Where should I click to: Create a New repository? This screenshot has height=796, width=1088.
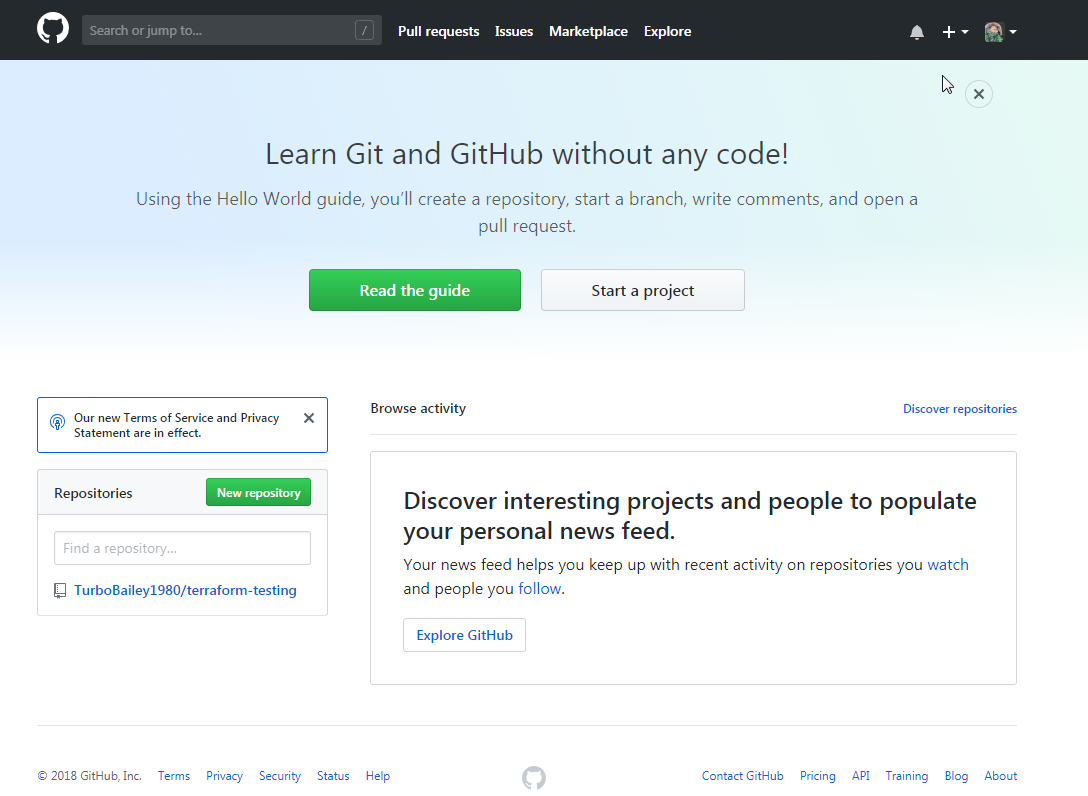[x=258, y=492]
